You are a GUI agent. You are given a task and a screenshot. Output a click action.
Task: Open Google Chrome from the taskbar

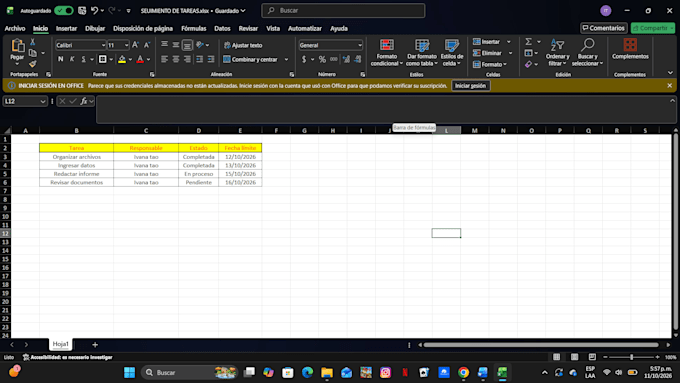[x=463, y=372]
